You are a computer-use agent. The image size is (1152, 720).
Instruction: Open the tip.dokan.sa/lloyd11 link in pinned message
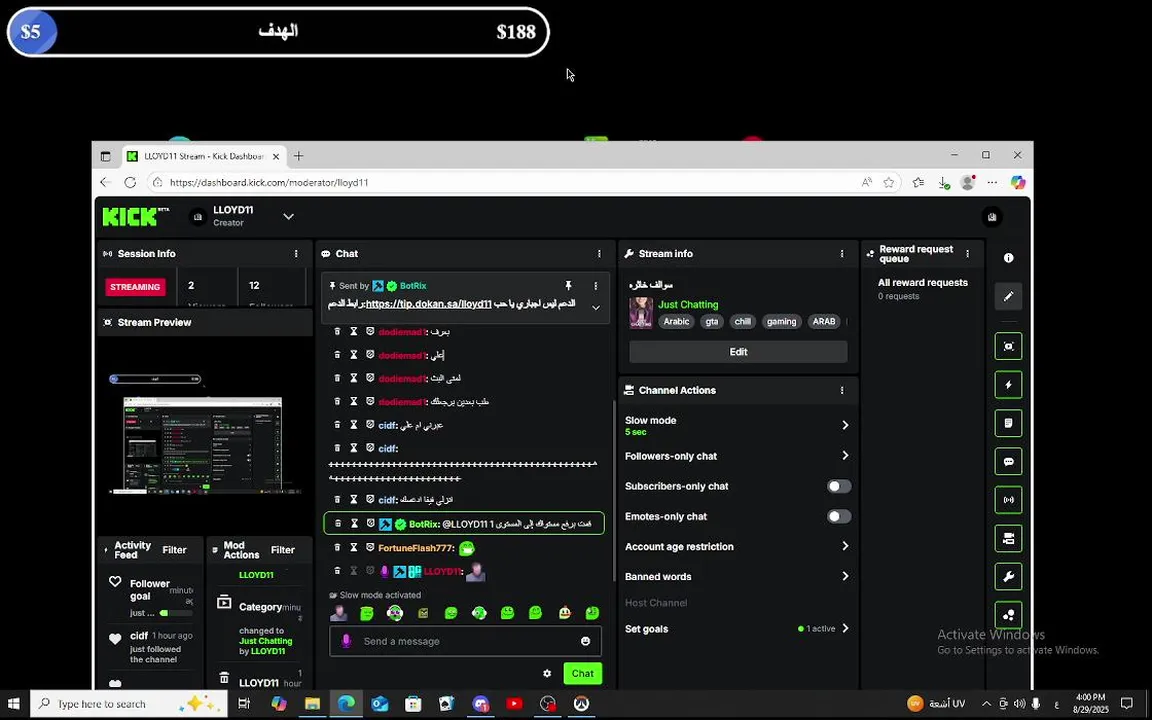(429, 304)
